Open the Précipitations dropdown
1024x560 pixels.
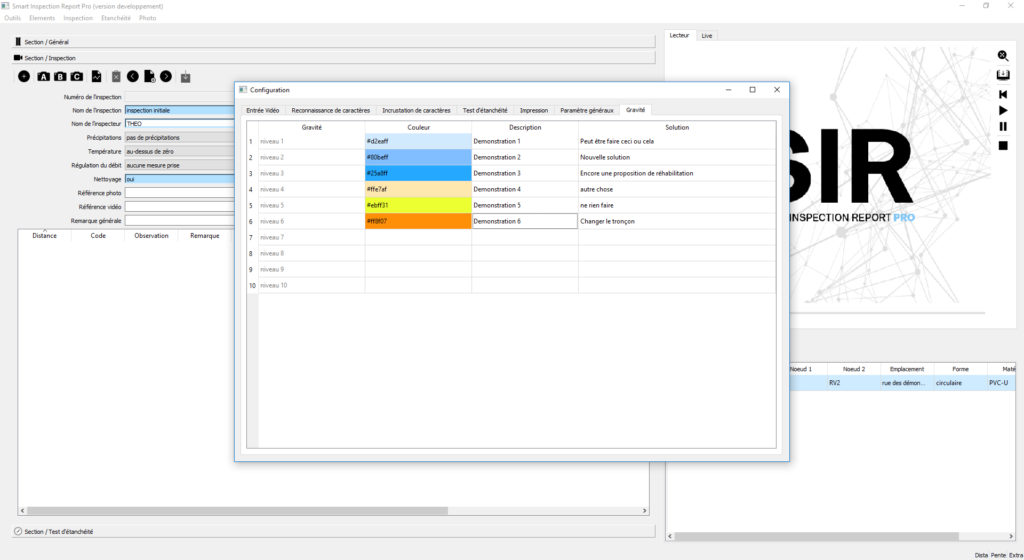(180, 138)
